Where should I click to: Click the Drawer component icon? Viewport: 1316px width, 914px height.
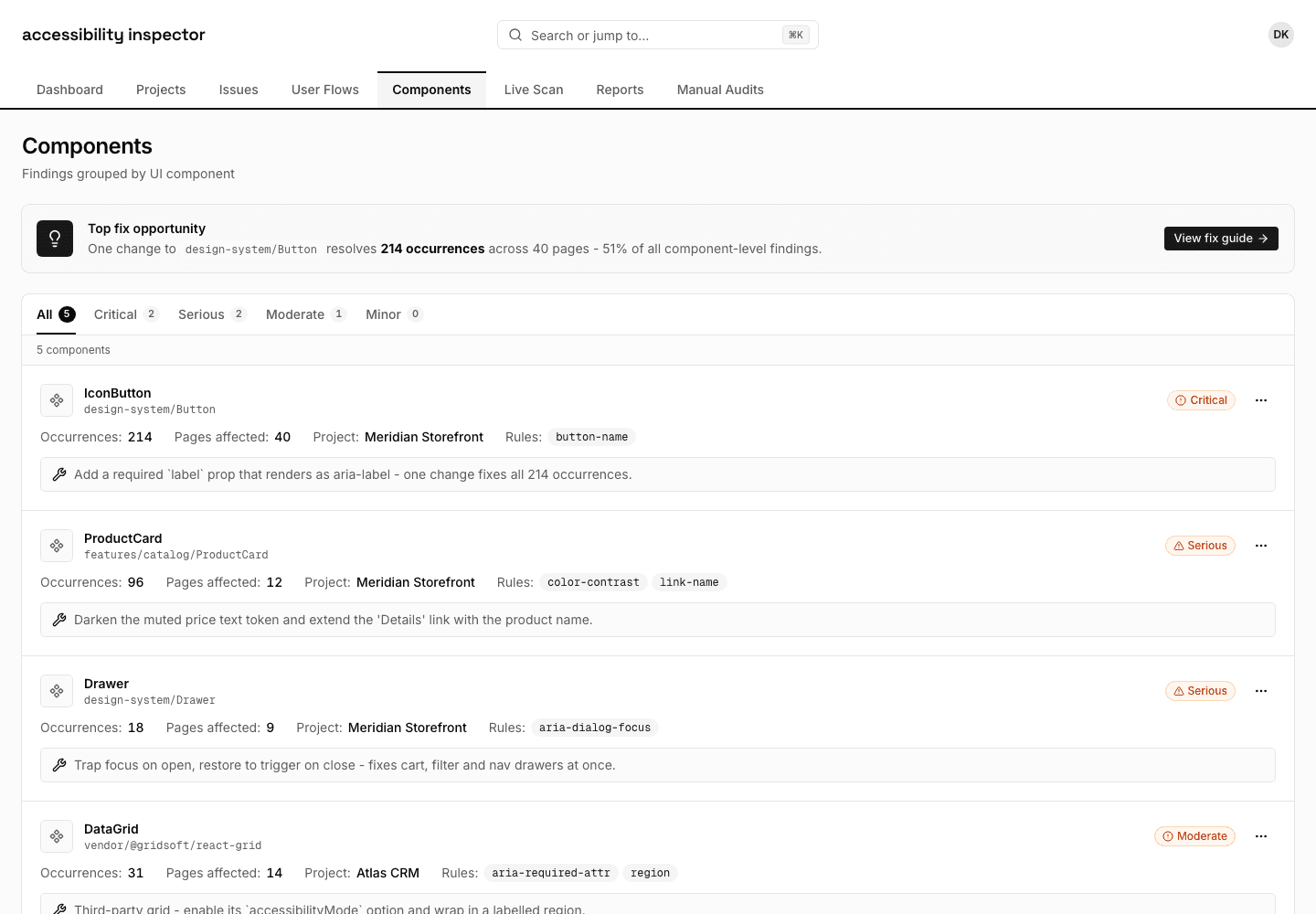point(57,691)
